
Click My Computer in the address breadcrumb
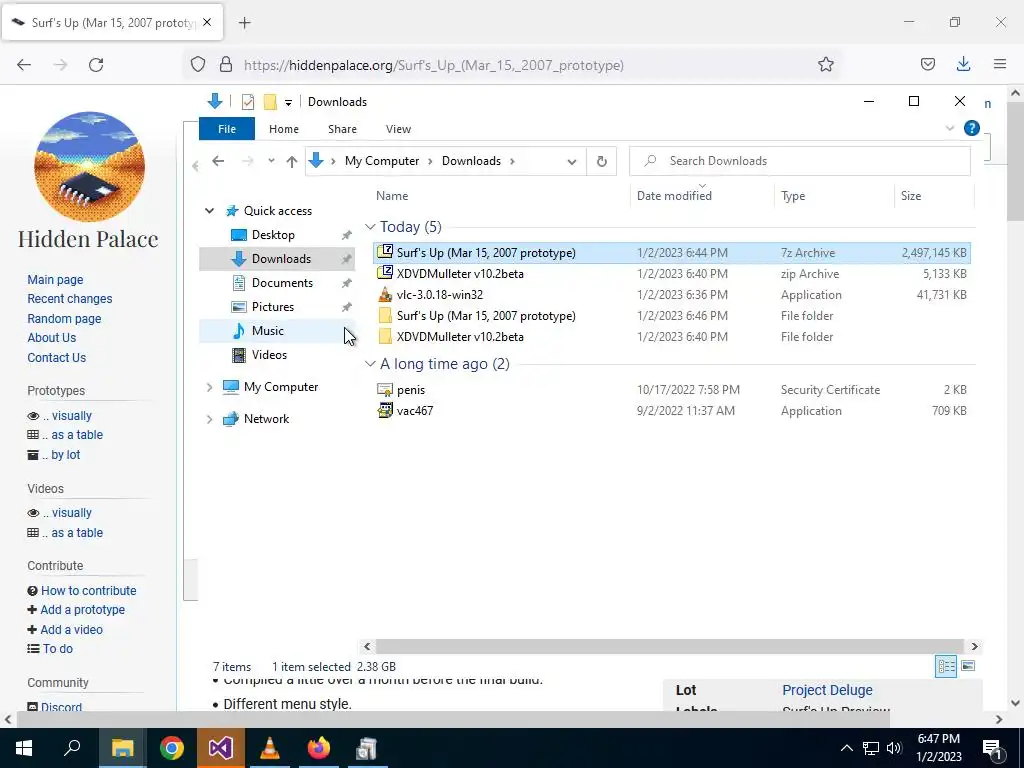pos(382,161)
